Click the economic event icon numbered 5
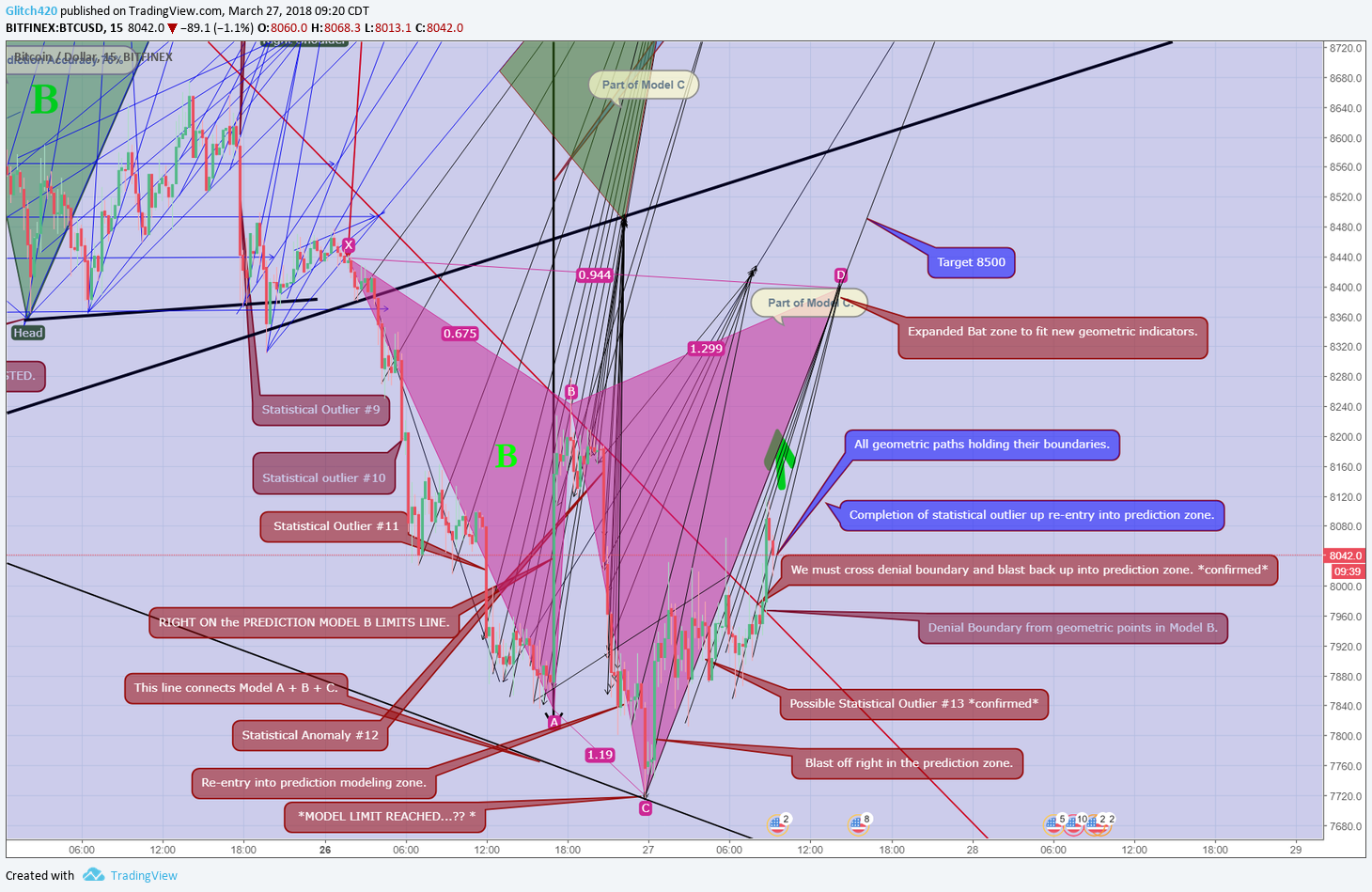Viewport: 1372px width, 892px height. (x=1054, y=824)
